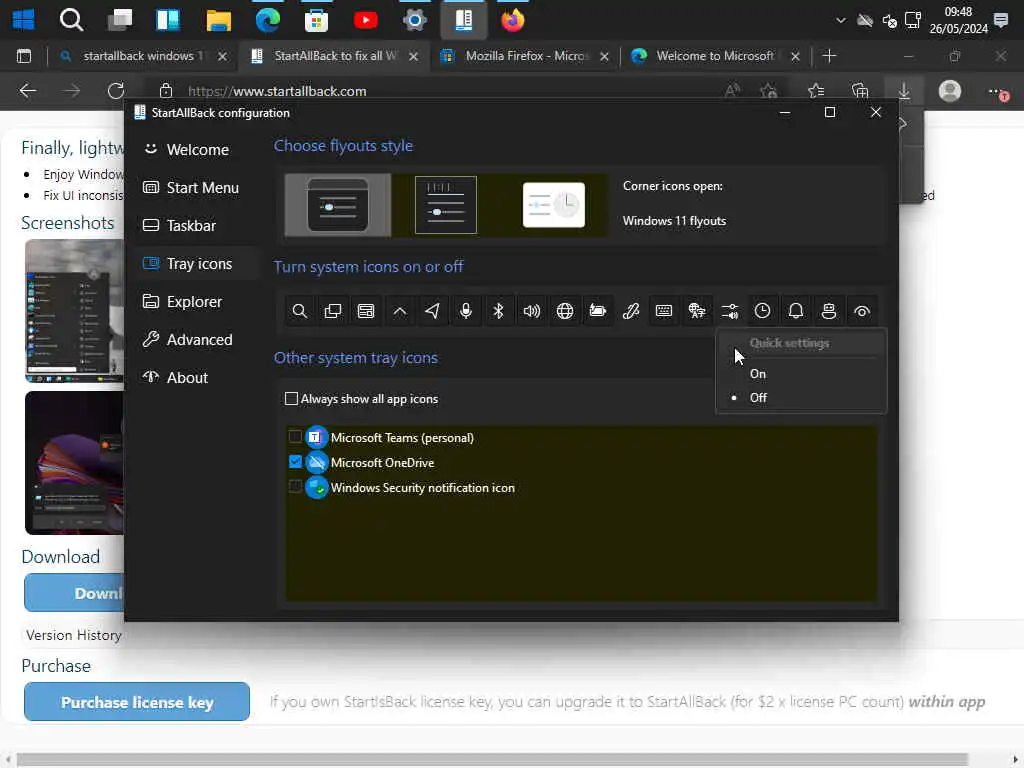Toggle the Microphone system icon
Image resolution: width=1024 pixels, height=768 pixels.
pyautogui.click(x=466, y=311)
